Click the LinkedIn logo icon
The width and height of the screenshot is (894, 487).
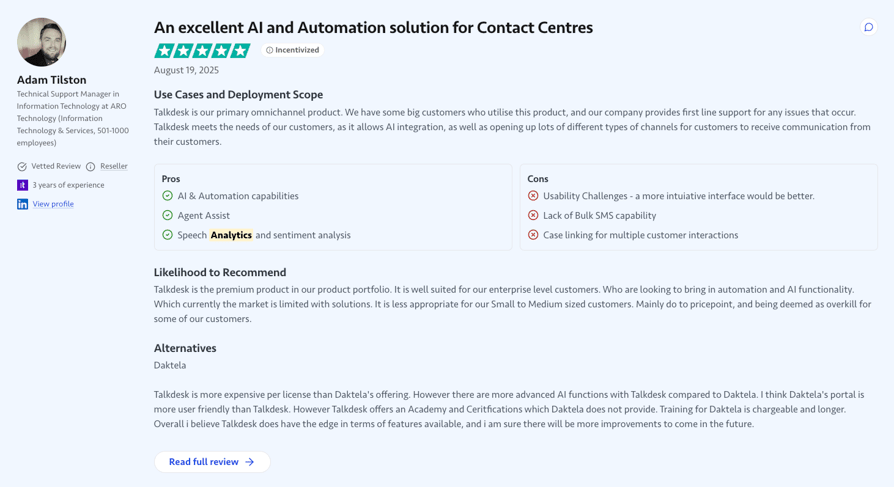(22, 204)
